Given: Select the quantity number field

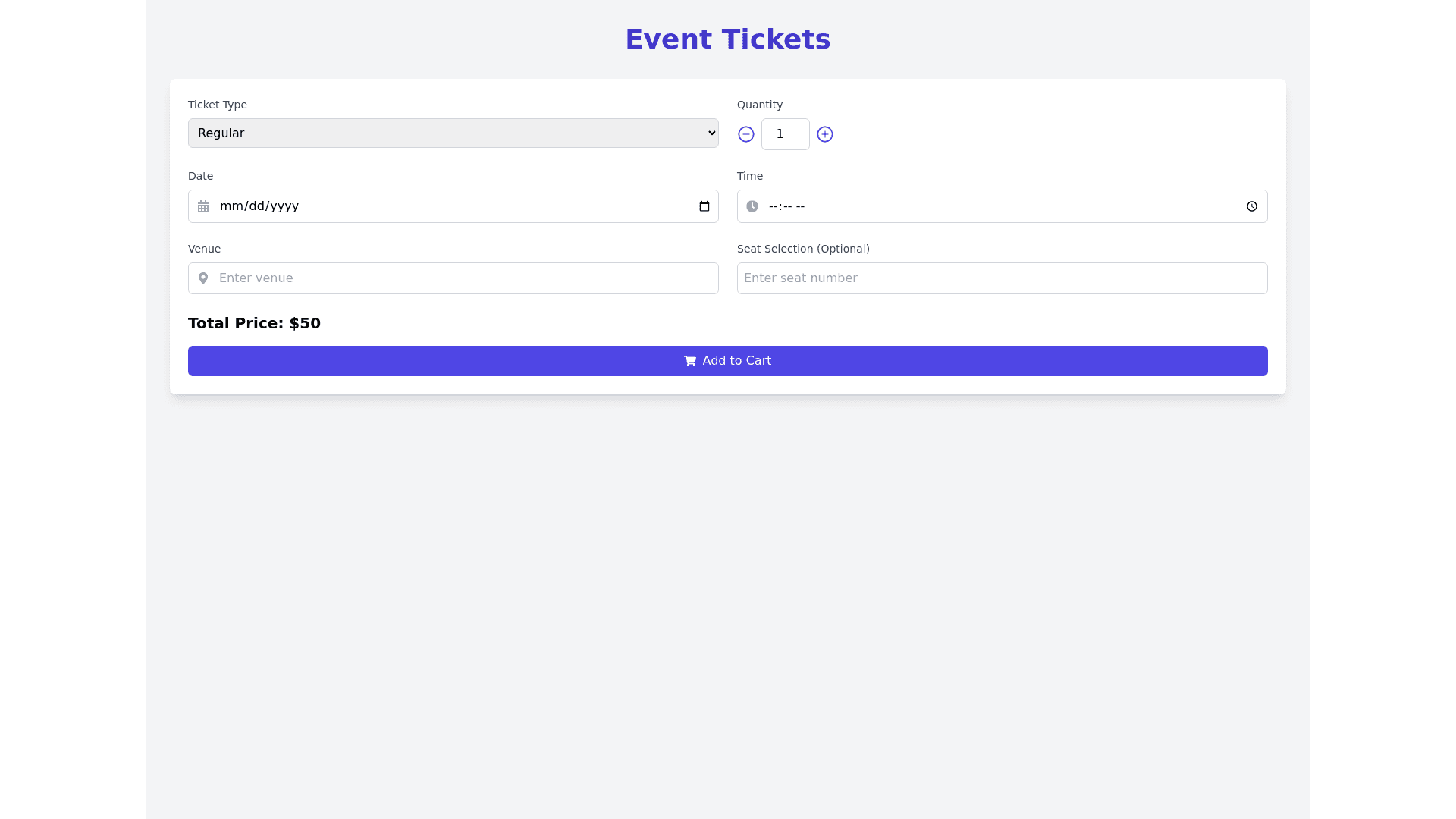Looking at the screenshot, I should pos(785,134).
